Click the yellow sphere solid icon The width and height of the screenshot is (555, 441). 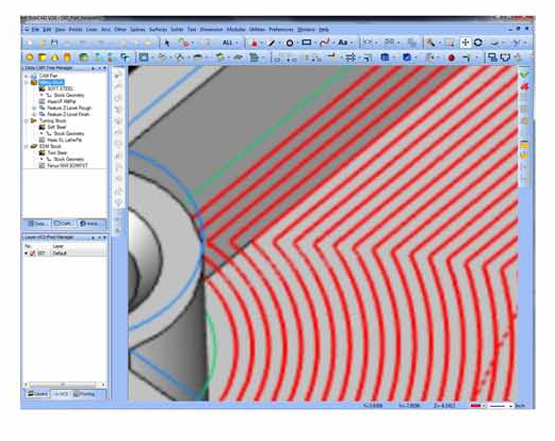(x=30, y=57)
